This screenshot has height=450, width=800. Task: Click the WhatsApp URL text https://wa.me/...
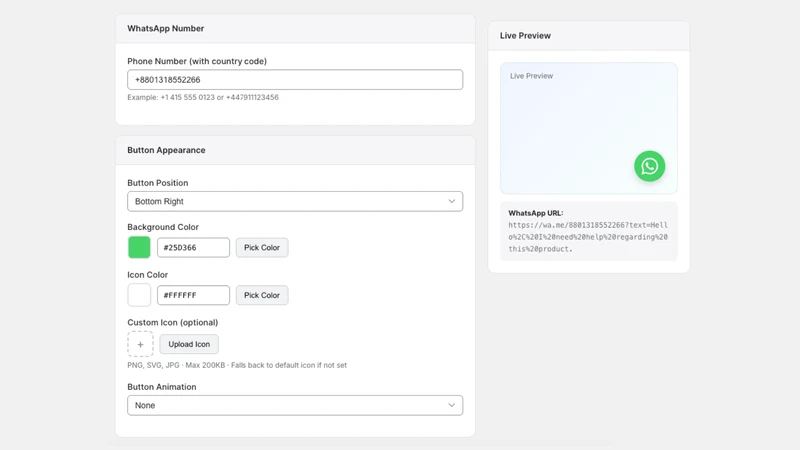588,237
